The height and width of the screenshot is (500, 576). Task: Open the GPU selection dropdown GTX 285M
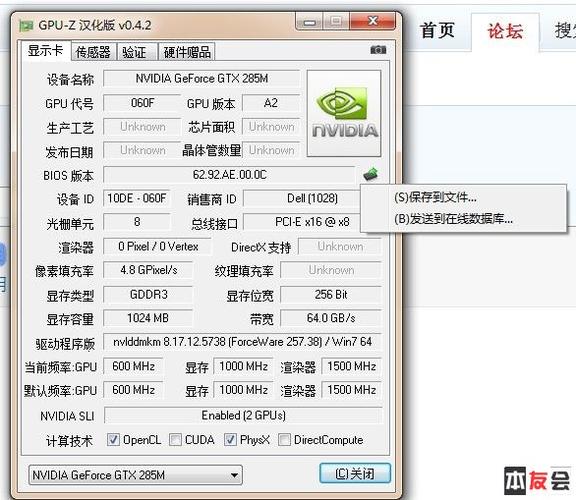click(135, 475)
